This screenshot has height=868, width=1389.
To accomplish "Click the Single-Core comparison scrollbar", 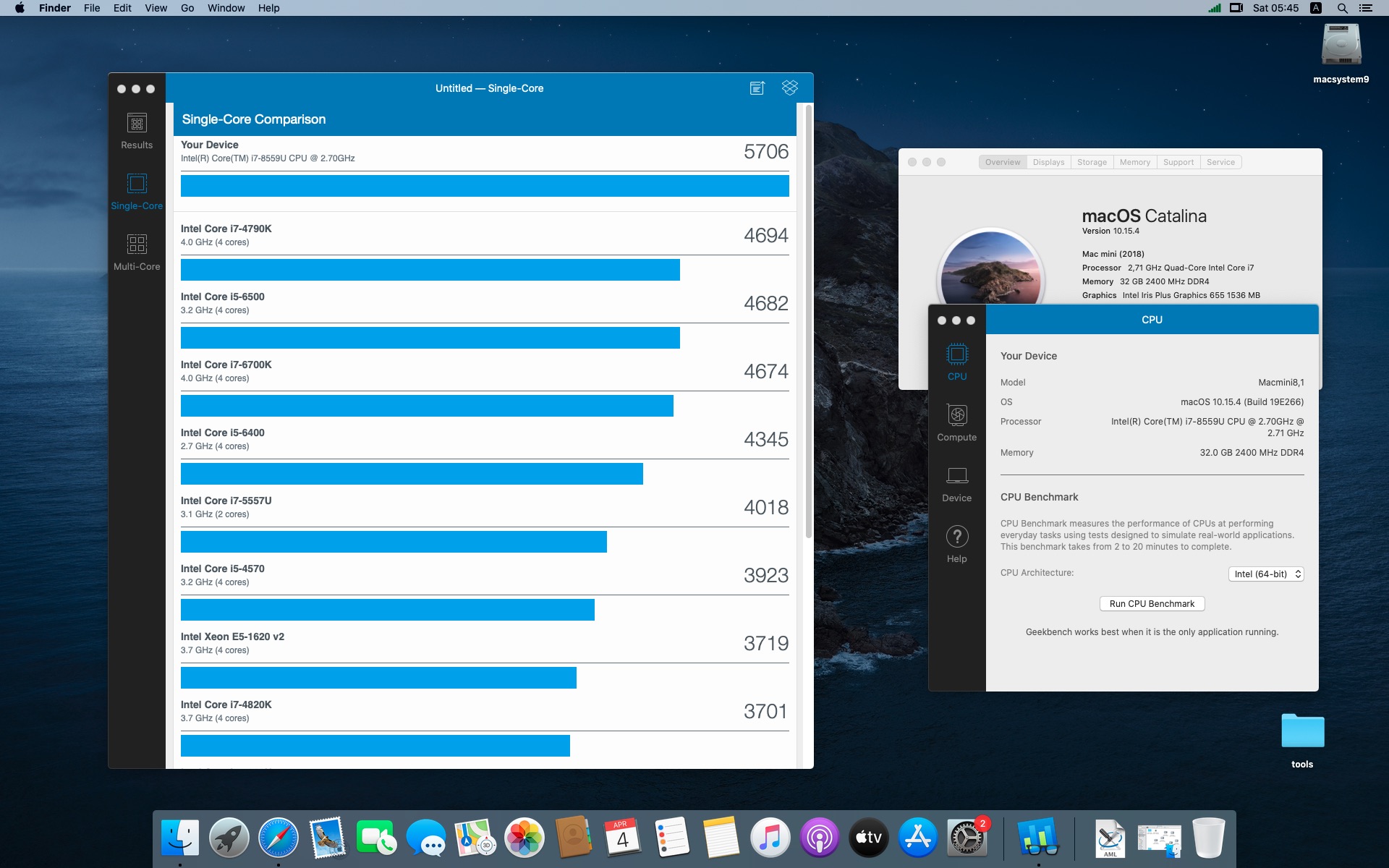I will 808,322.
